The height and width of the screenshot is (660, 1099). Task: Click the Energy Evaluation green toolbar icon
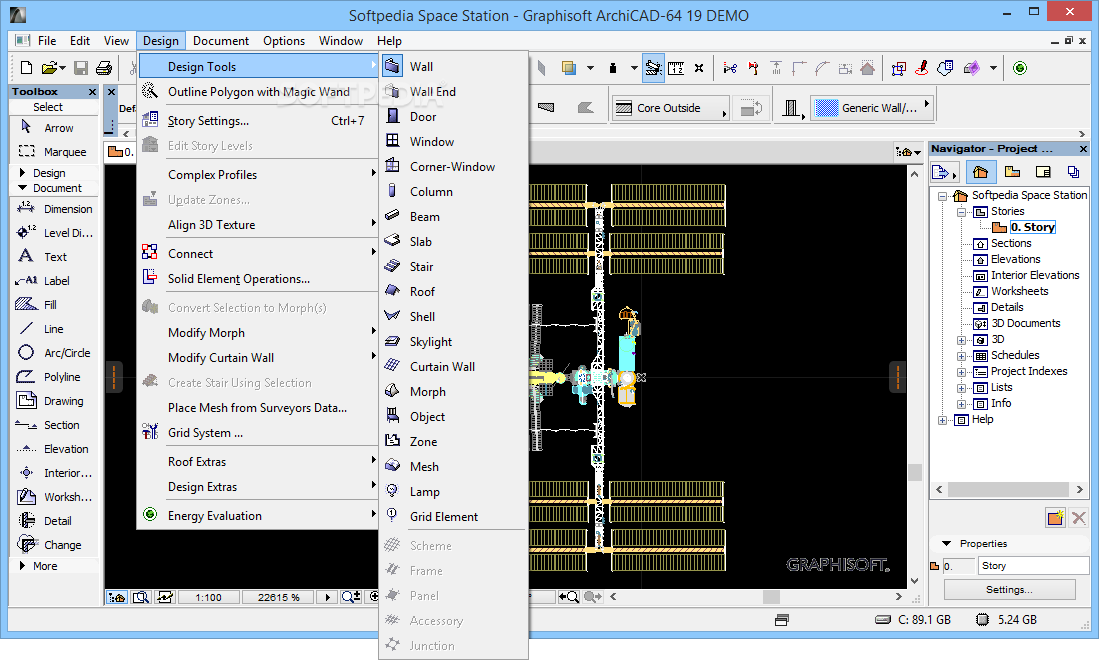pyautogui.click(x=1020, y=68)
